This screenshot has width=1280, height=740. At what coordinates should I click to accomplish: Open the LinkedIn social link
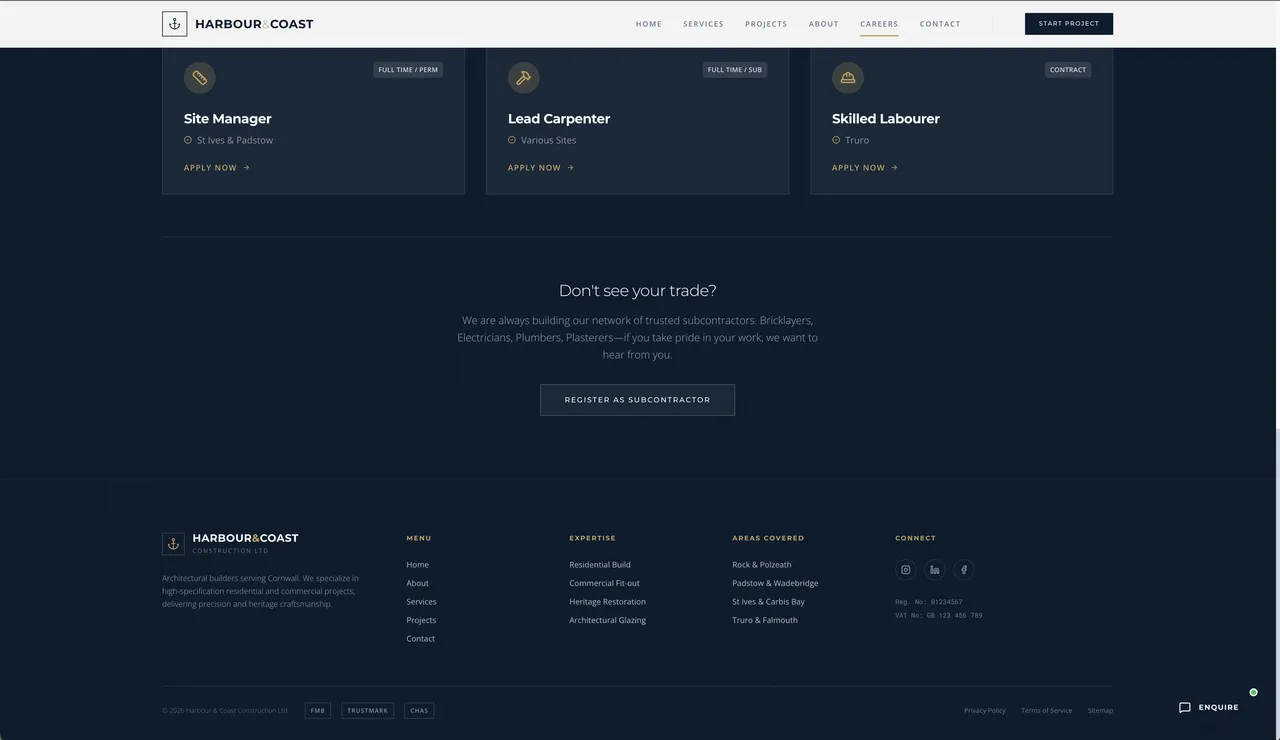click(x=935, y=570)
